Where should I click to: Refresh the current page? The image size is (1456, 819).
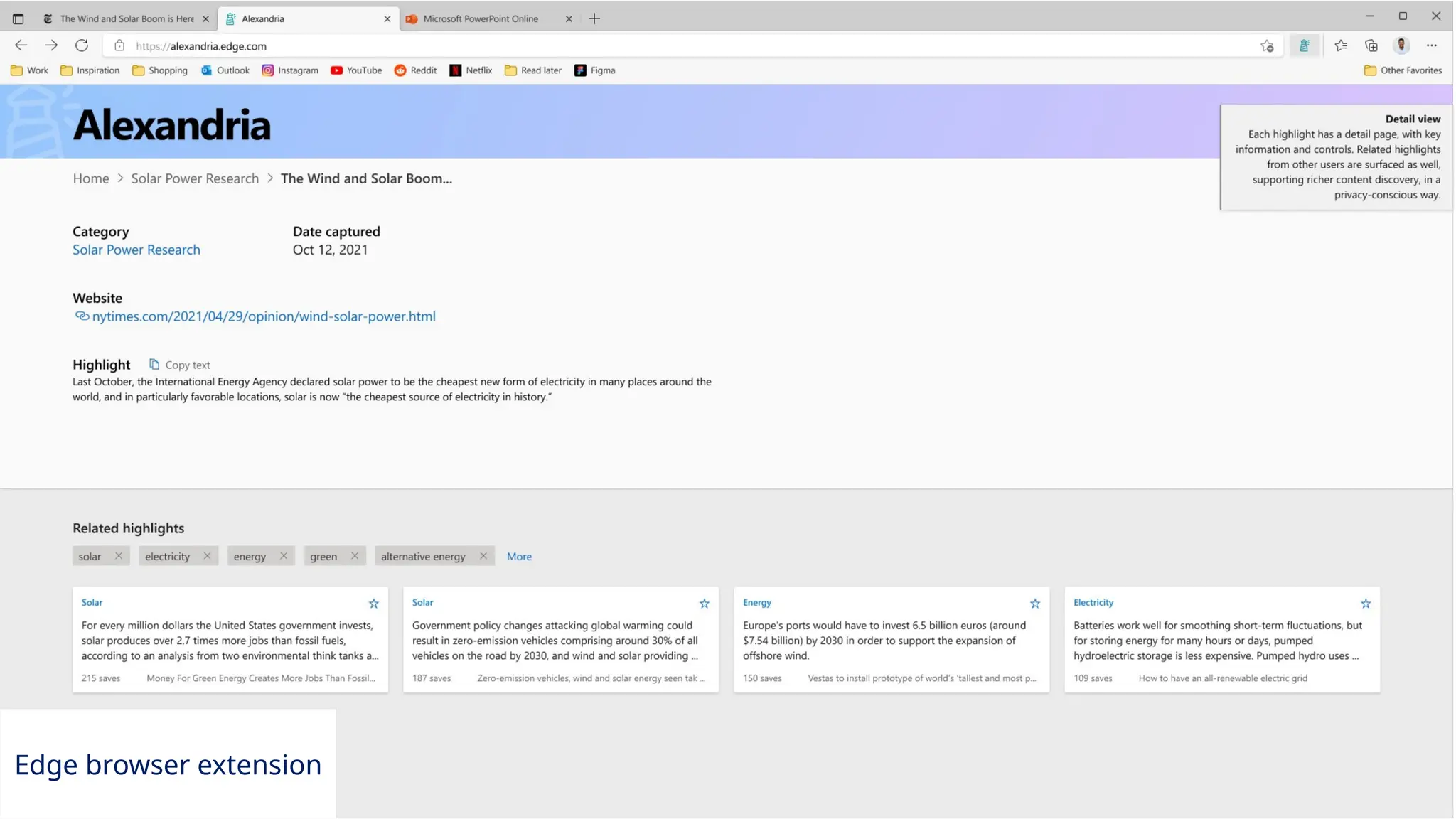point(82,45)
